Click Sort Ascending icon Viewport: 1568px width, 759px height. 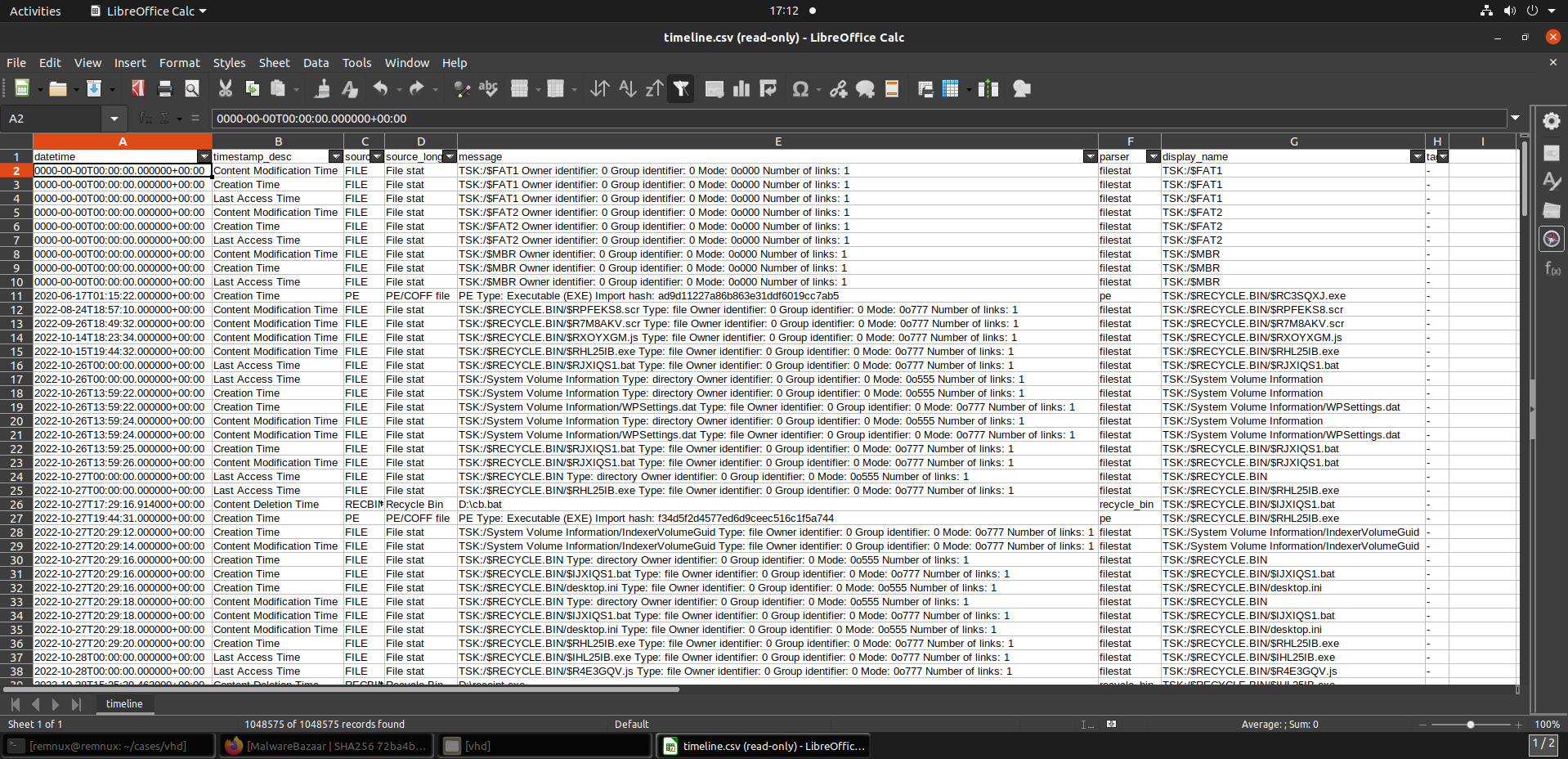pos(627,89)
